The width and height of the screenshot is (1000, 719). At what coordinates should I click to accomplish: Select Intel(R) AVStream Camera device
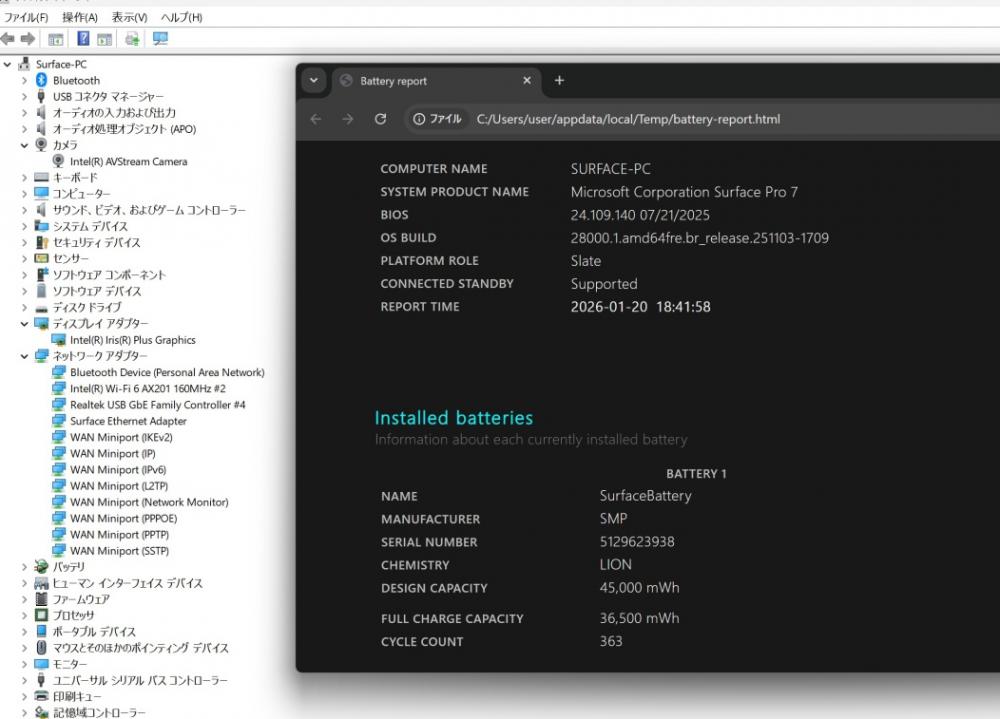pos(128,161)
